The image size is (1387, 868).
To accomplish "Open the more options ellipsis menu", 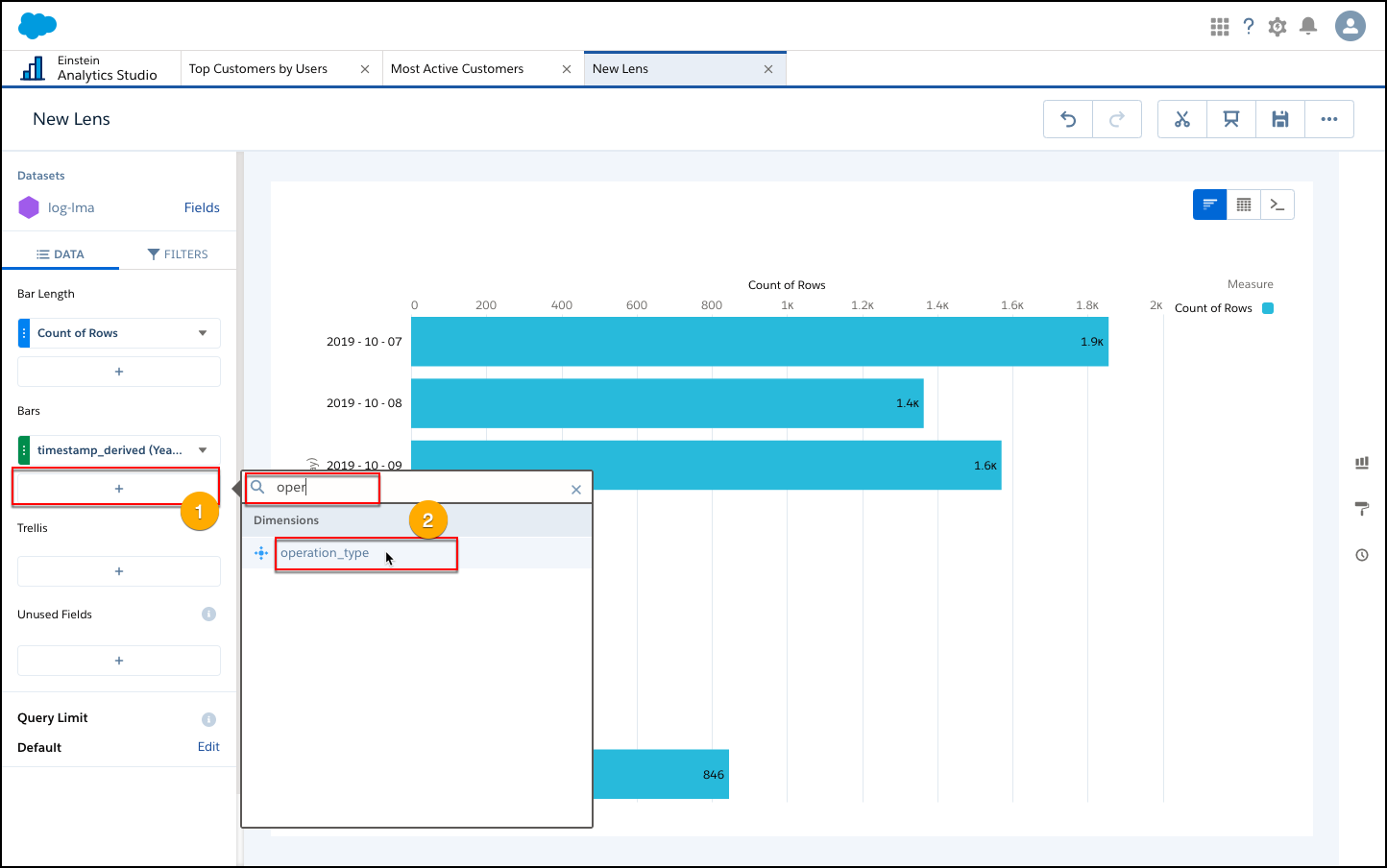I will pos(1329,119).
